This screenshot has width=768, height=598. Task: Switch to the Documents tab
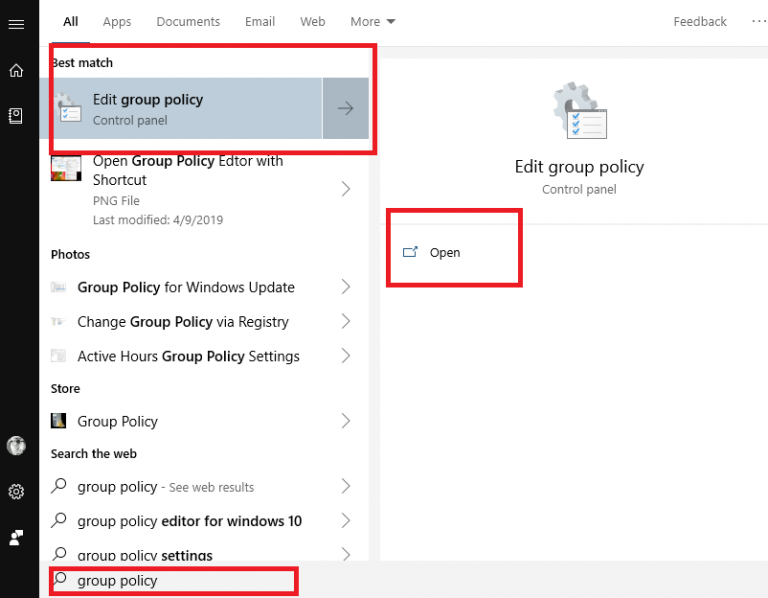188,22
